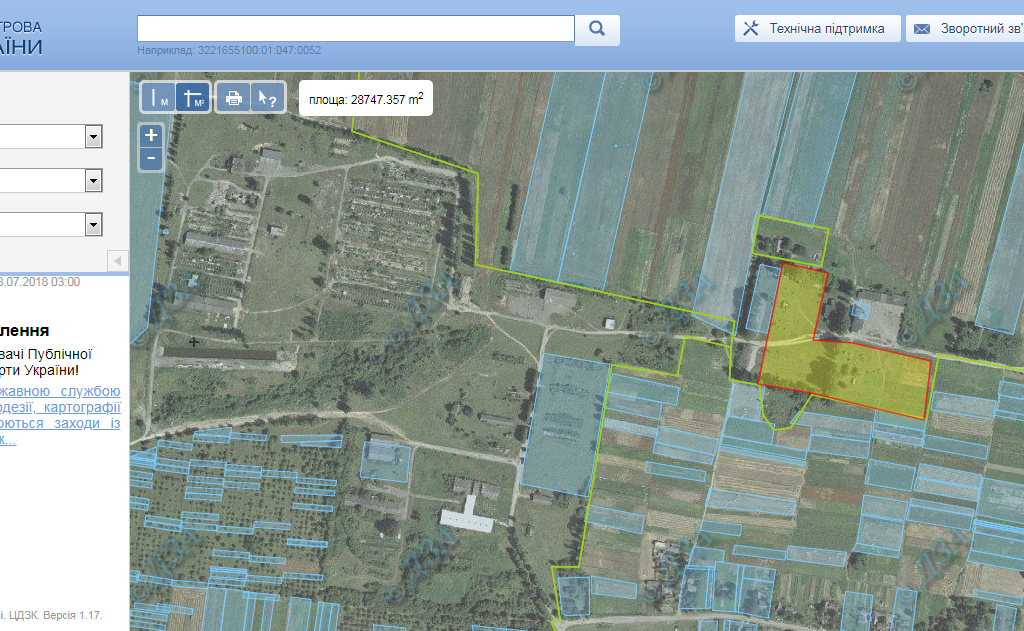Viewport: 1024px width, 631px height.
Task: Focus the cadastral number search field
Action: coord(355,29)
